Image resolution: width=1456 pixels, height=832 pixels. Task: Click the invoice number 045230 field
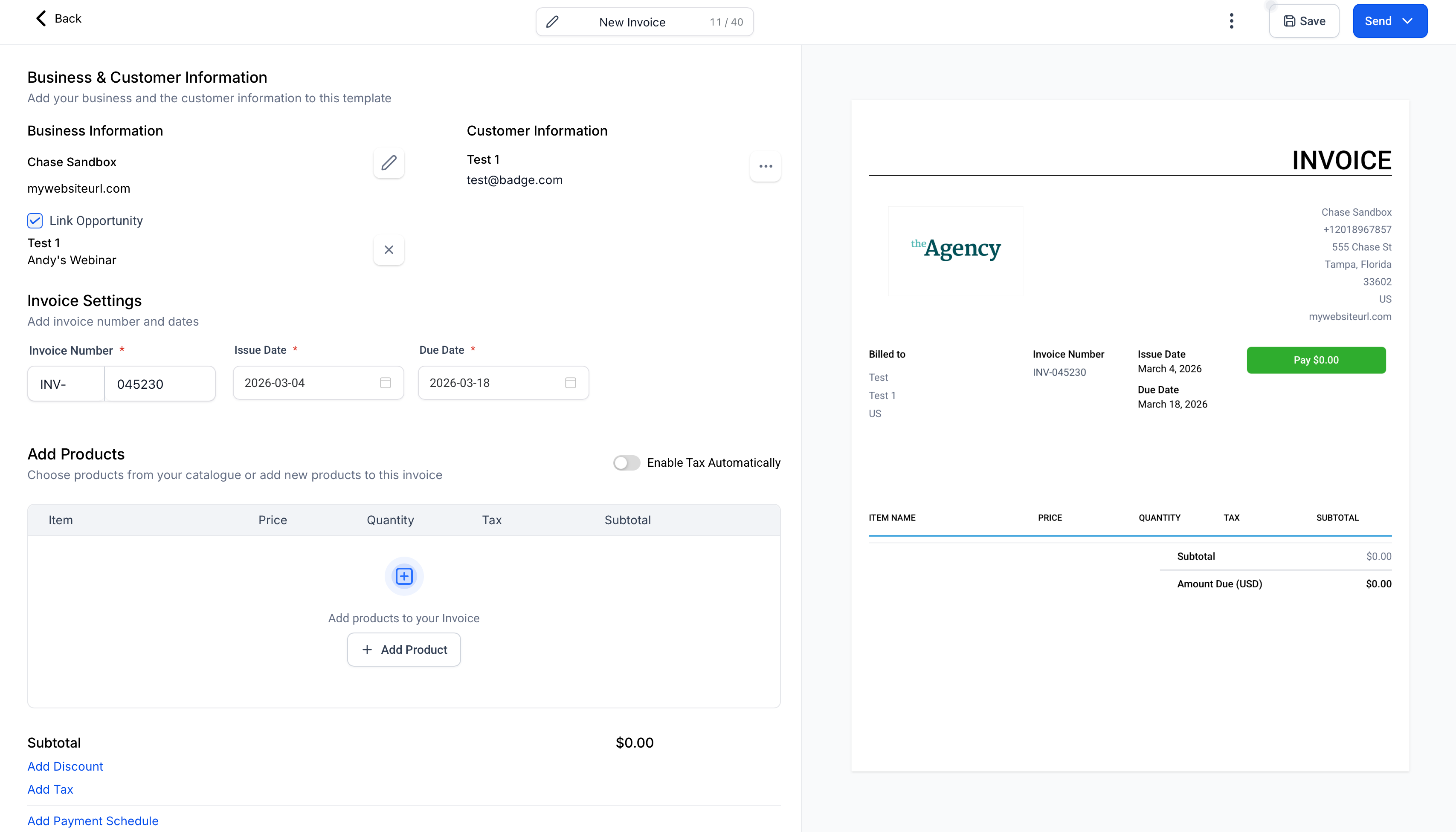[160, 384]
